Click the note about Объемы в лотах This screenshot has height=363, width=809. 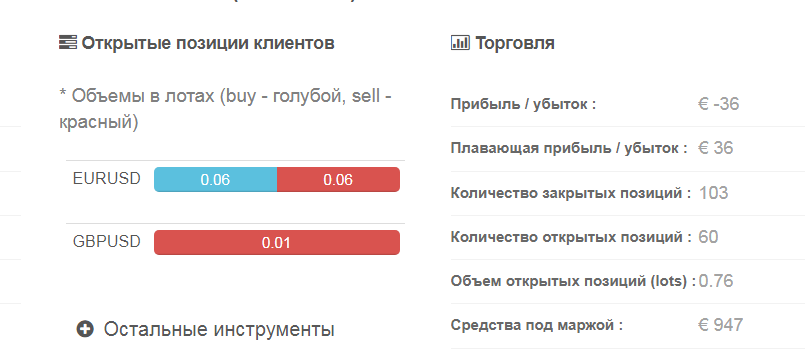(x=225, y=109)
